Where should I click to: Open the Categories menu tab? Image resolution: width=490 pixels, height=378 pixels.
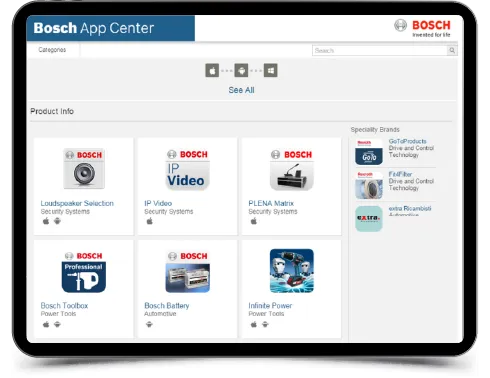tap(52, 50)
